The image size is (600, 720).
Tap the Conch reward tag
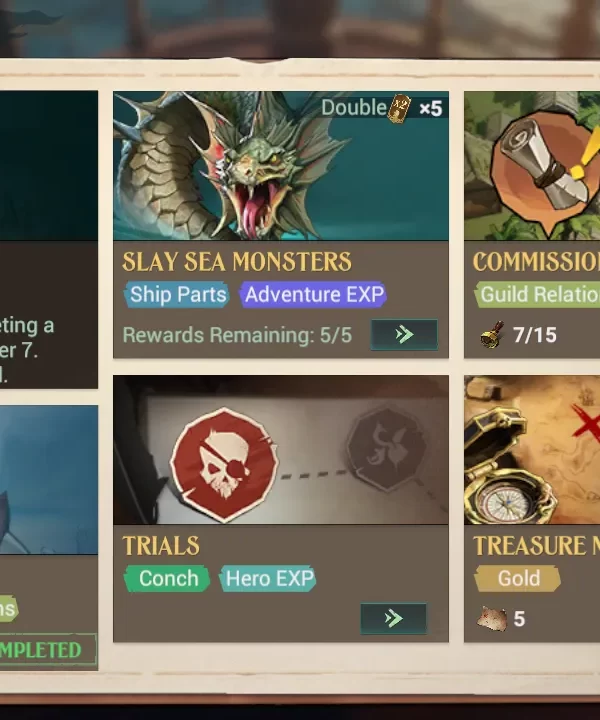point(168,579)
